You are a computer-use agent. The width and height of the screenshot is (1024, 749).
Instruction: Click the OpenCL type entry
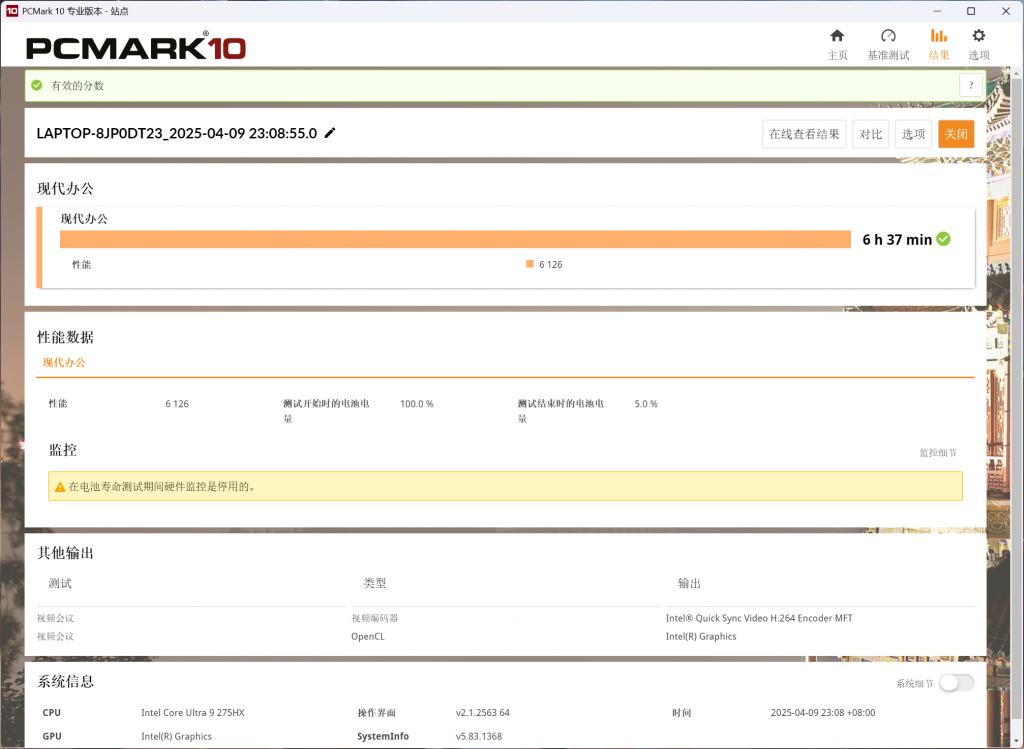(368, 636)
